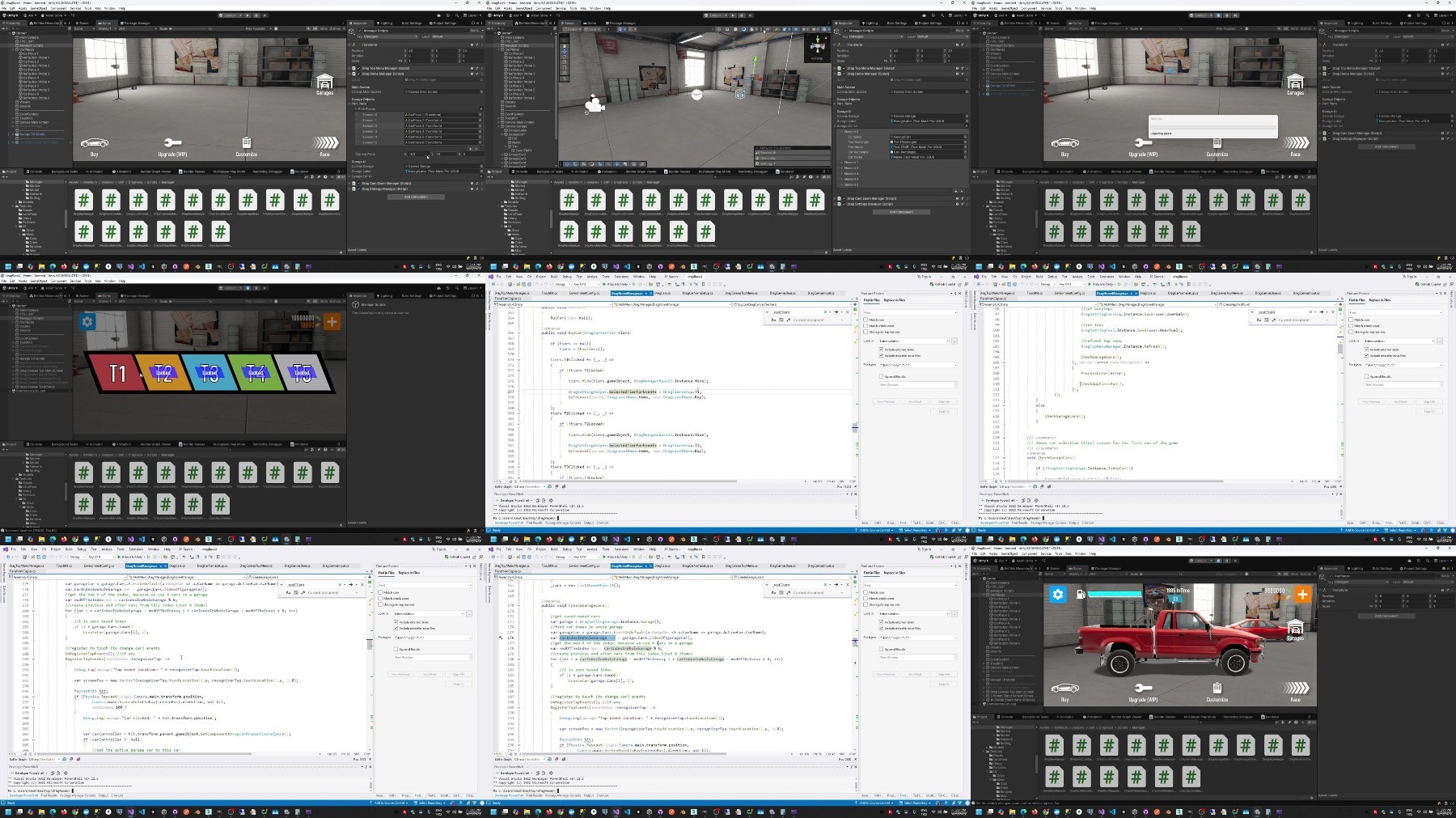Select the locked blue T3 tier tile
Screen dimensions: 1456x818
[210, 373]
